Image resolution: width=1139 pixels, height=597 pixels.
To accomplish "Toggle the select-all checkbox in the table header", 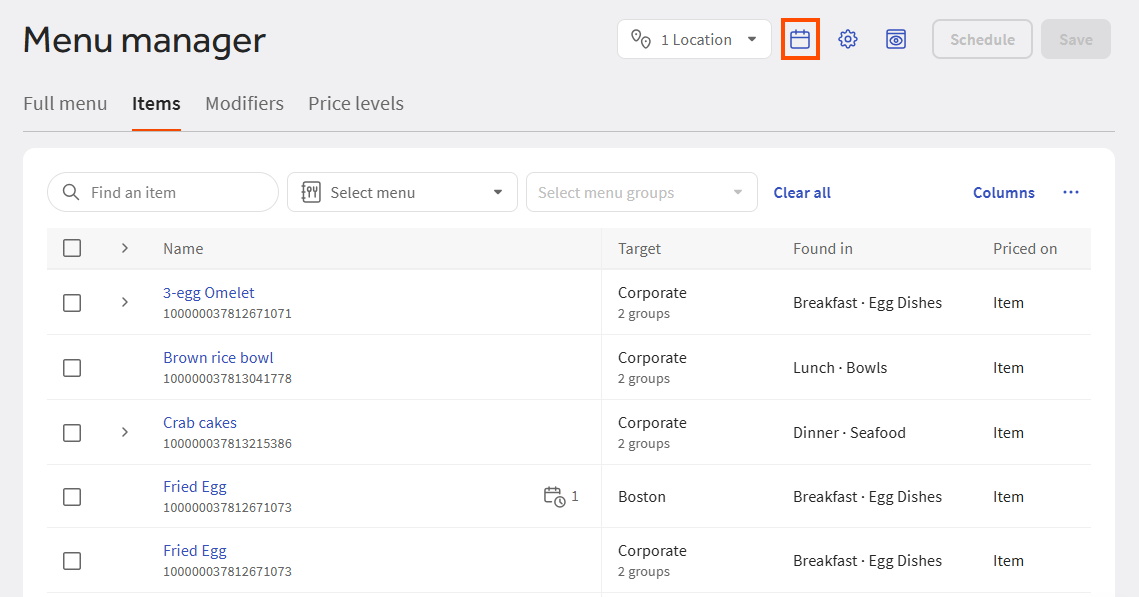I will coord(71,247).
